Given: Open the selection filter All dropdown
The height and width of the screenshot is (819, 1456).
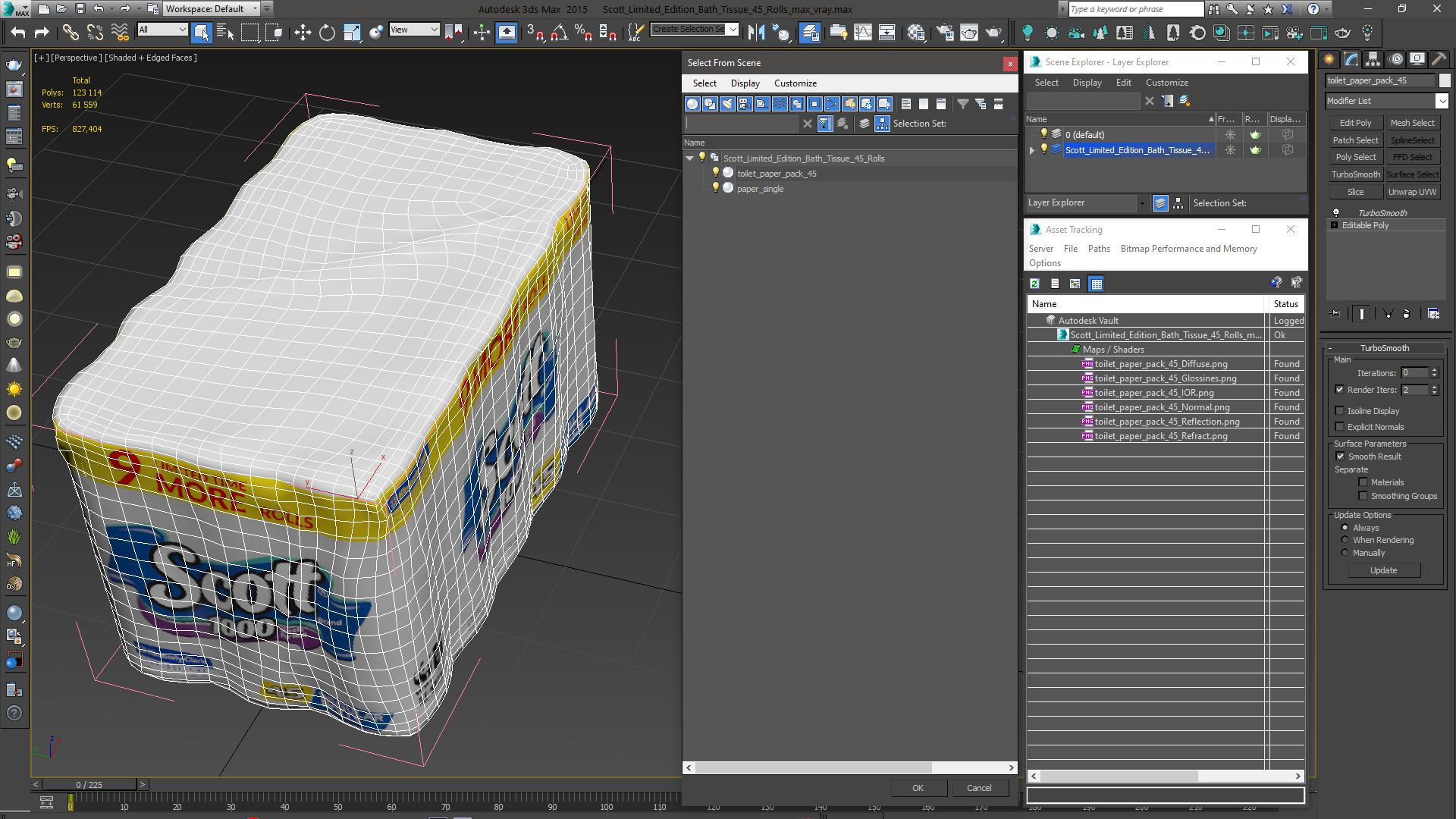Looking at the screenshot, I should click(162, 30).
